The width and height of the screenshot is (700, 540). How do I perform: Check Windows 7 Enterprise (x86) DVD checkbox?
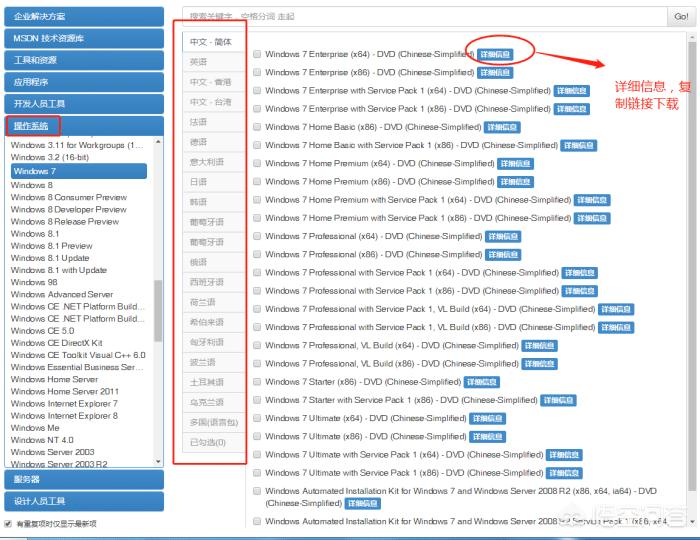point(257,72)
